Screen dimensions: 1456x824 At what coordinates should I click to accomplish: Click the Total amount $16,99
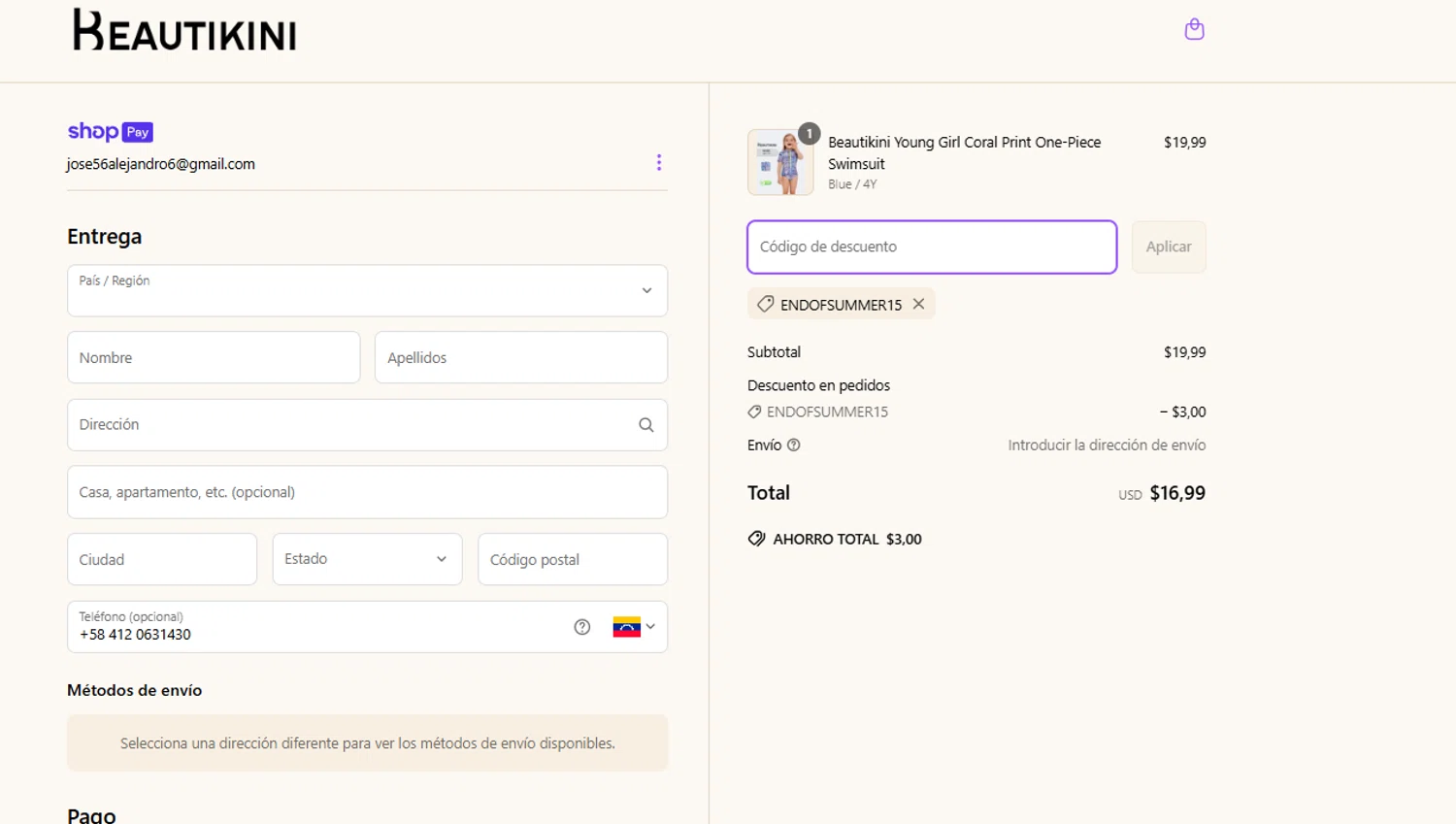(x=1177, y=493)
